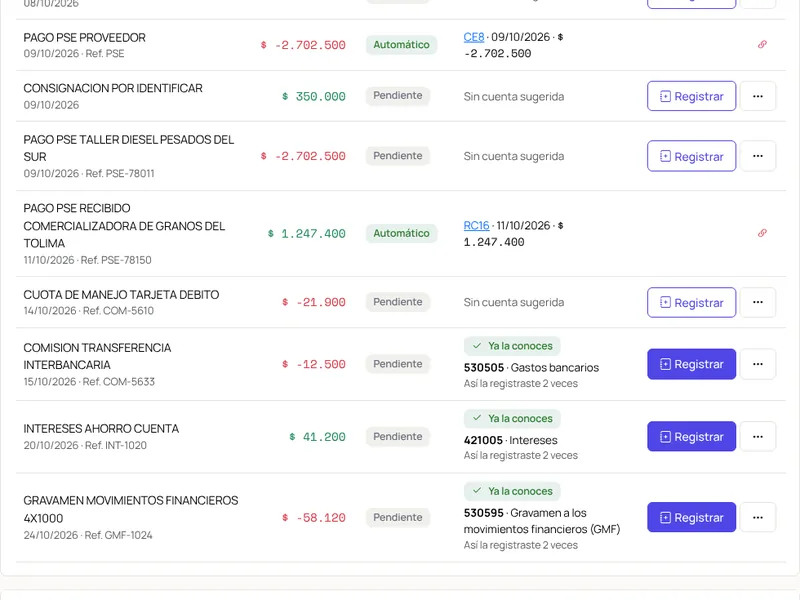The image size is (800, 600).
Task: Click the unlink icon for RC16 row
Action: tap(762, 233)
